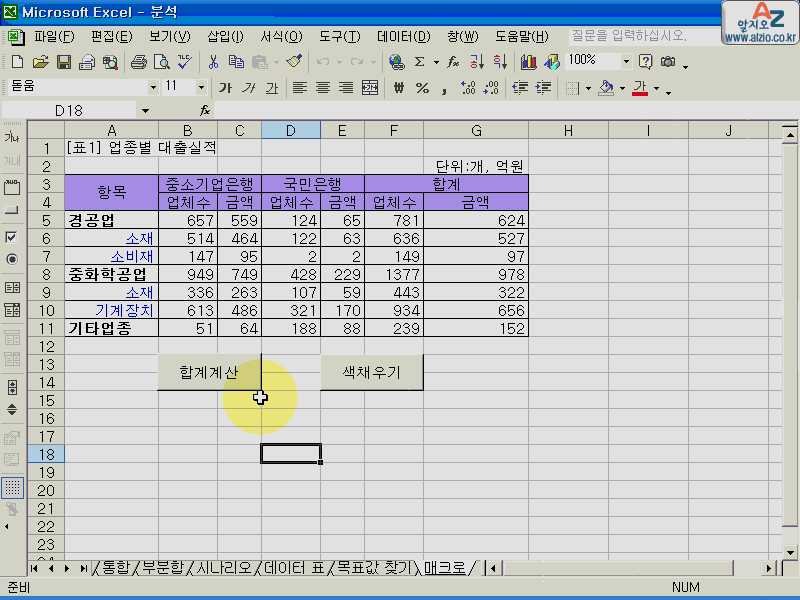This screenshot has width=800, height=600.
Task: Click the camera icon on toolbar
Action: click(x=668, y=62)
